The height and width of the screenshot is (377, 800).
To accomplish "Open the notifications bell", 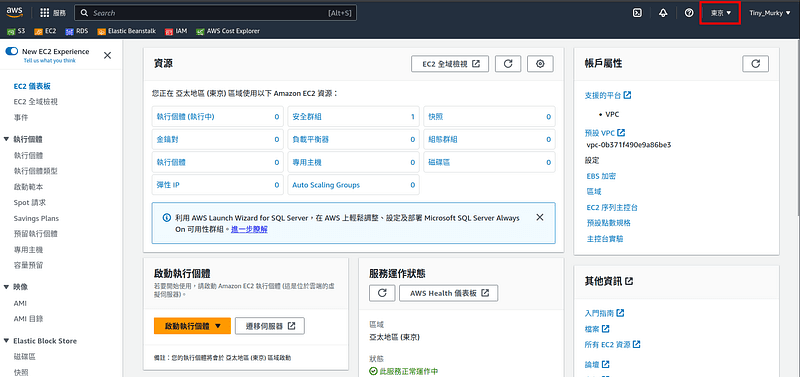I will click(x=663, y=13).
